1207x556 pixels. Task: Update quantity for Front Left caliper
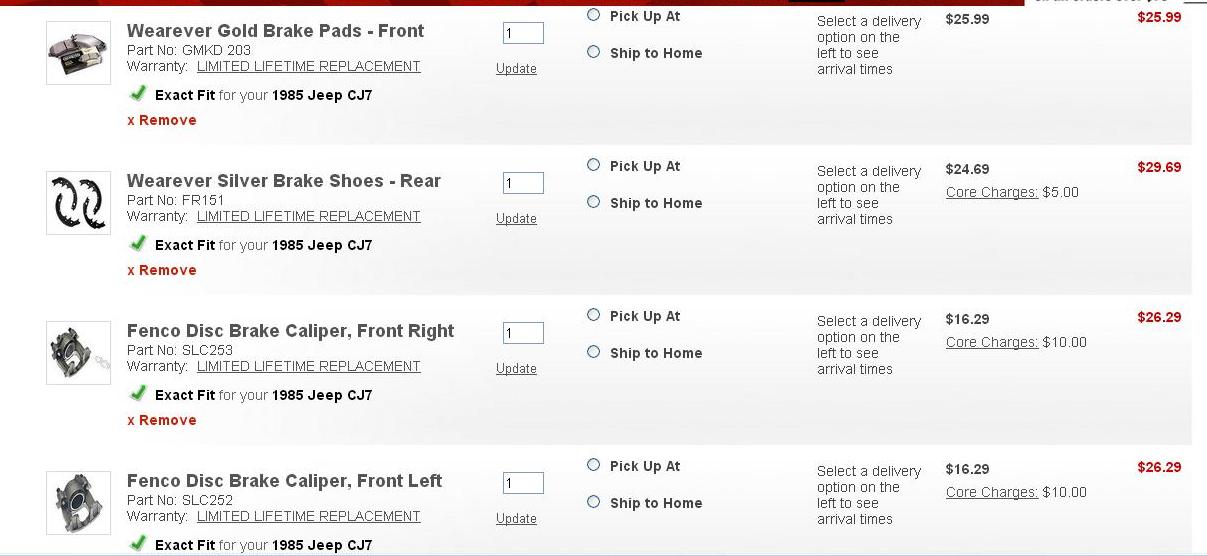coord(516,519)
